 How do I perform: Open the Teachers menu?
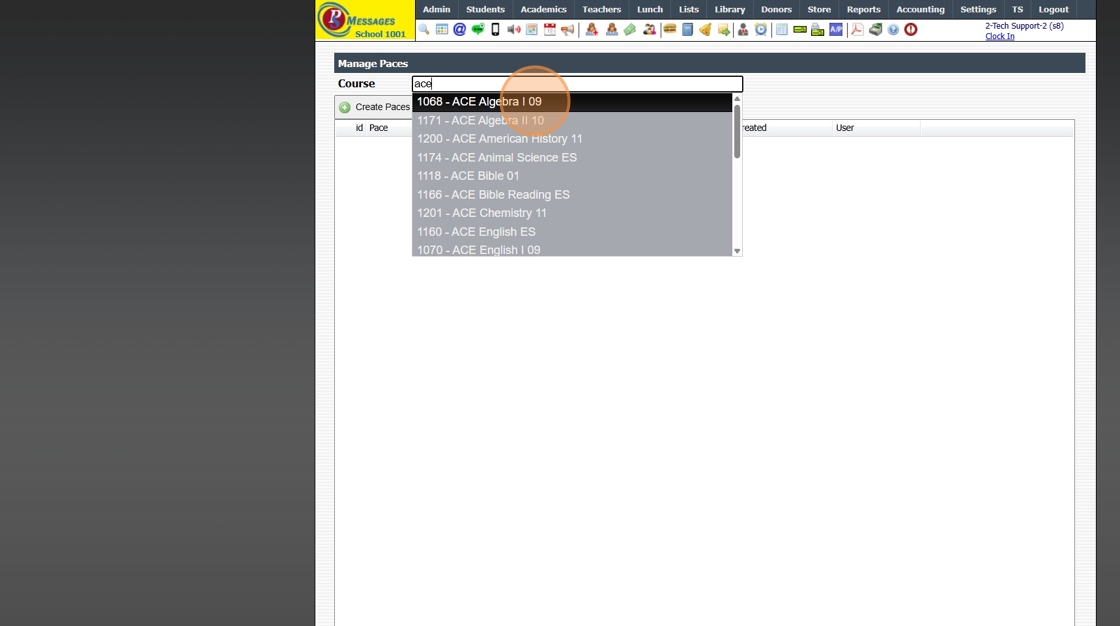click(x=601, y=9)
